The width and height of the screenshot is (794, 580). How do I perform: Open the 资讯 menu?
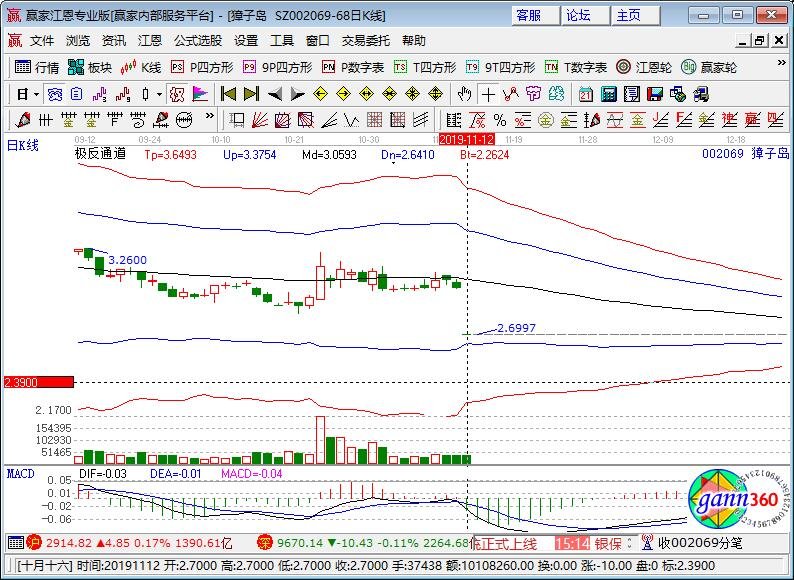114,41
